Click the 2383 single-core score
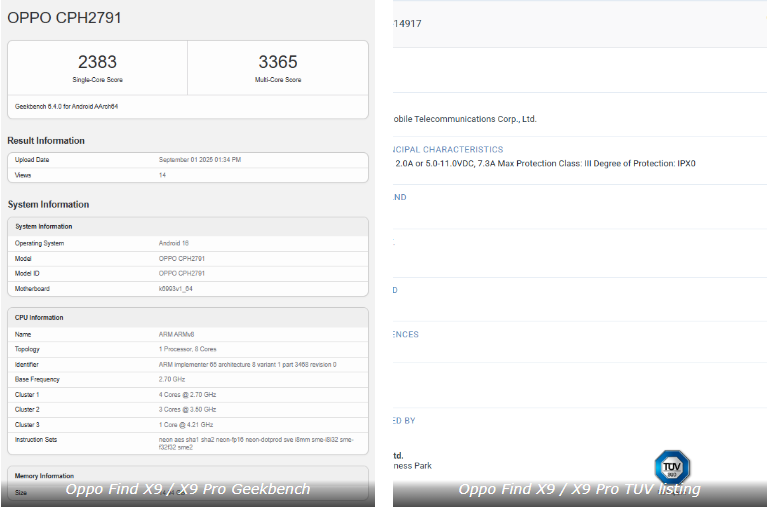The width and height of the screenshot is (768, 507). click(97, 62)
